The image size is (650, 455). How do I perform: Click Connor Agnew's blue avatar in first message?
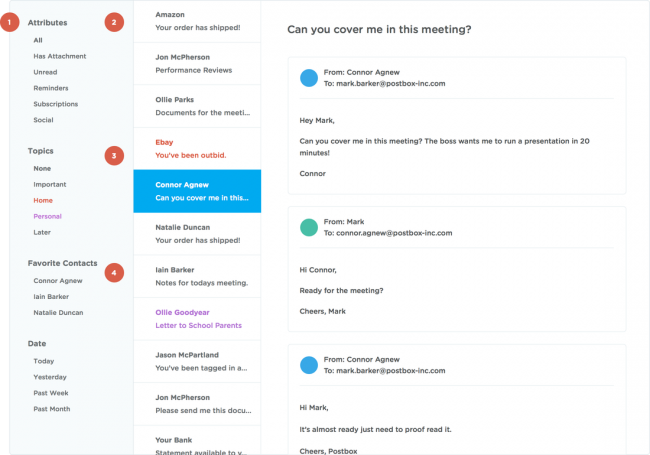pyautogui.click(x=309, y=77)
